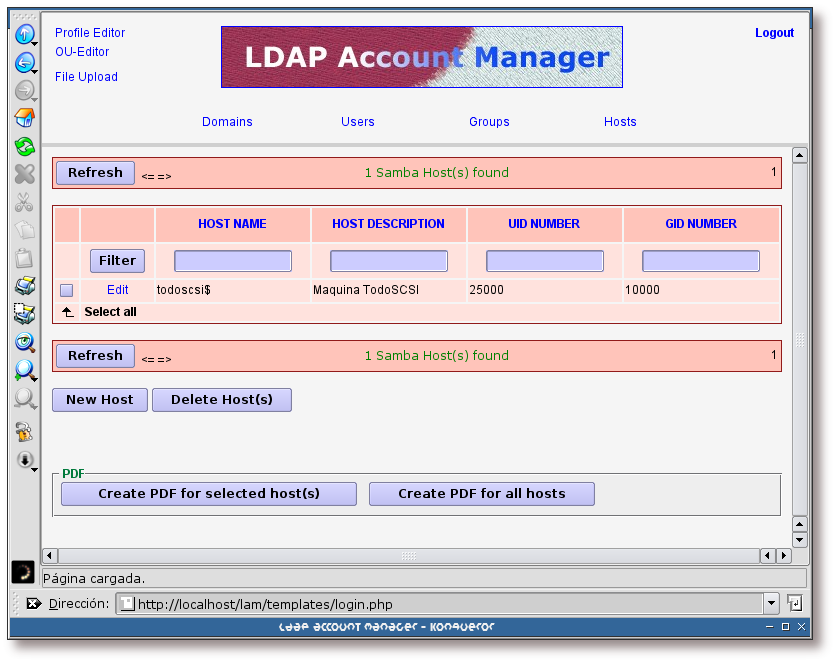Check the checkbox for host todoscsi$
Screen dimensions: 836x663
tap(67, 290)
